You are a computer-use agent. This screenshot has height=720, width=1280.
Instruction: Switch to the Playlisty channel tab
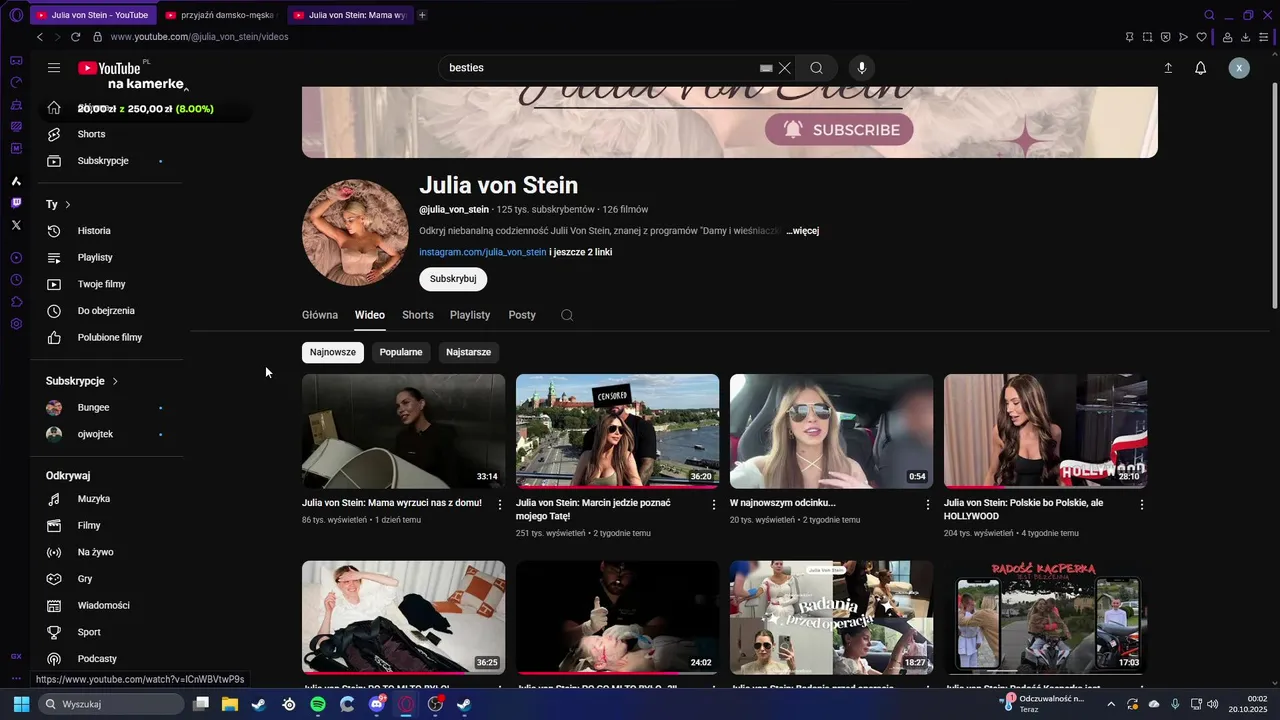[x=470, y=315]
